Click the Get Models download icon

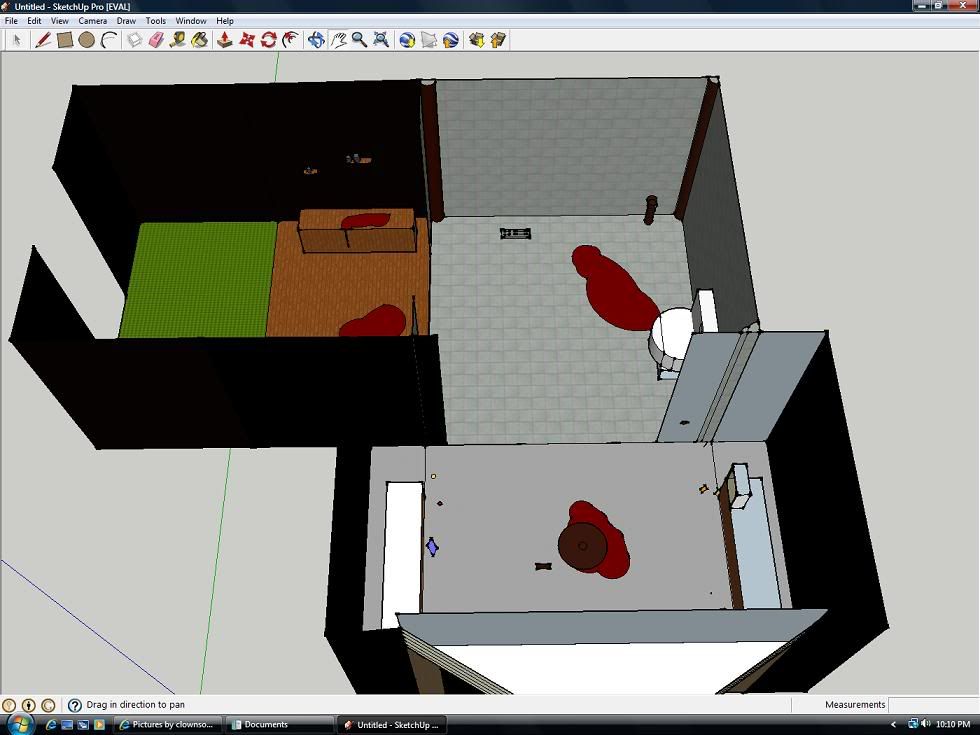476,40
